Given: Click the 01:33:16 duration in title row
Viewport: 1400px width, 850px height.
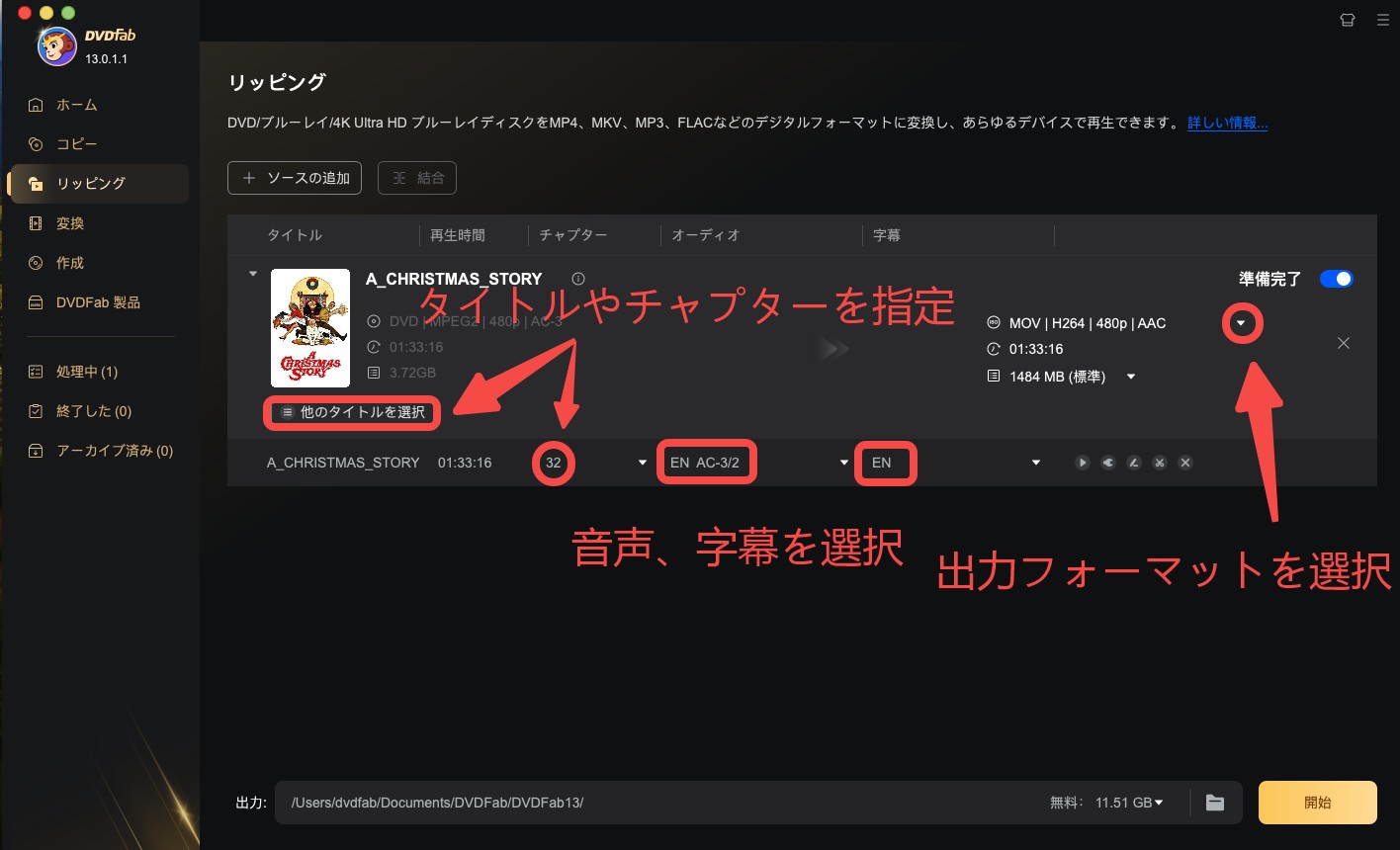Looking at the screenshot, I should tap(465, 463).
